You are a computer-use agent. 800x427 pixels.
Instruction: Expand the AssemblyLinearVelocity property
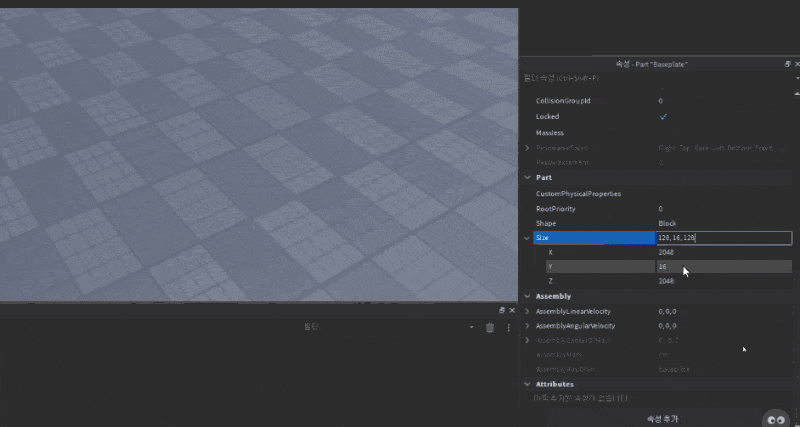click(527, 312)
